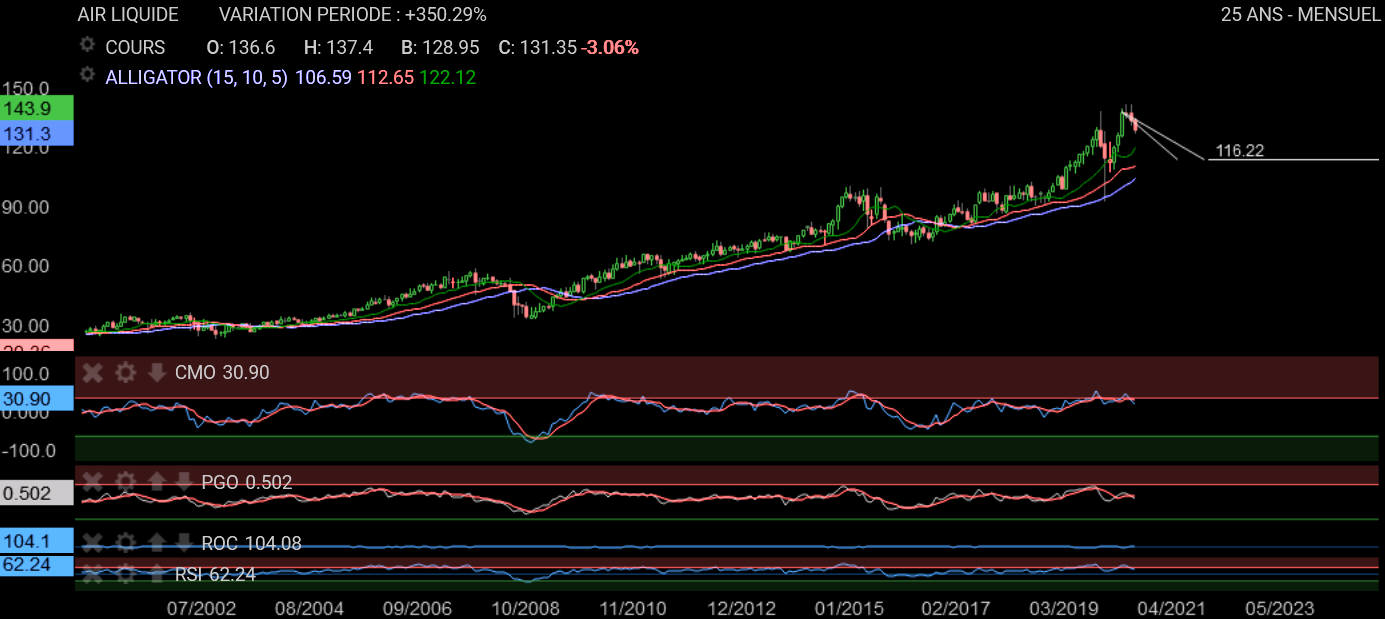The height and width of the screenshot is (619, 1385).
Task: Move the PGO panel up
Action: [157, 482]
